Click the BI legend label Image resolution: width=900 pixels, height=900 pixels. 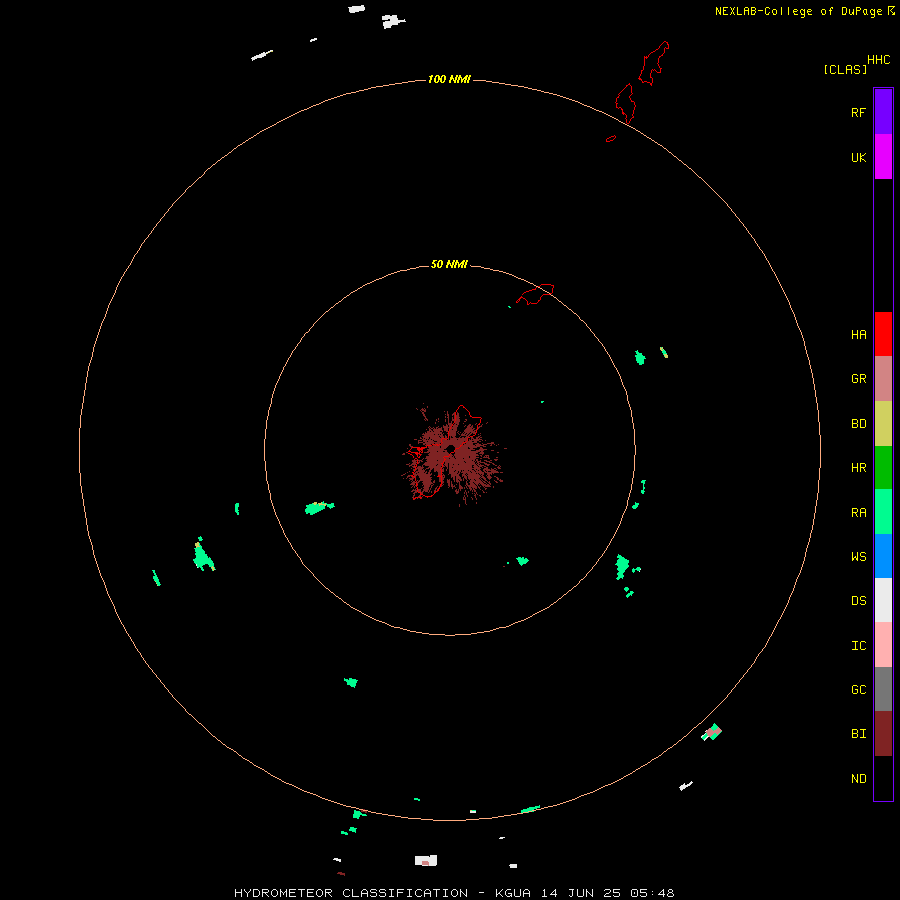click(x=858, y=734)
